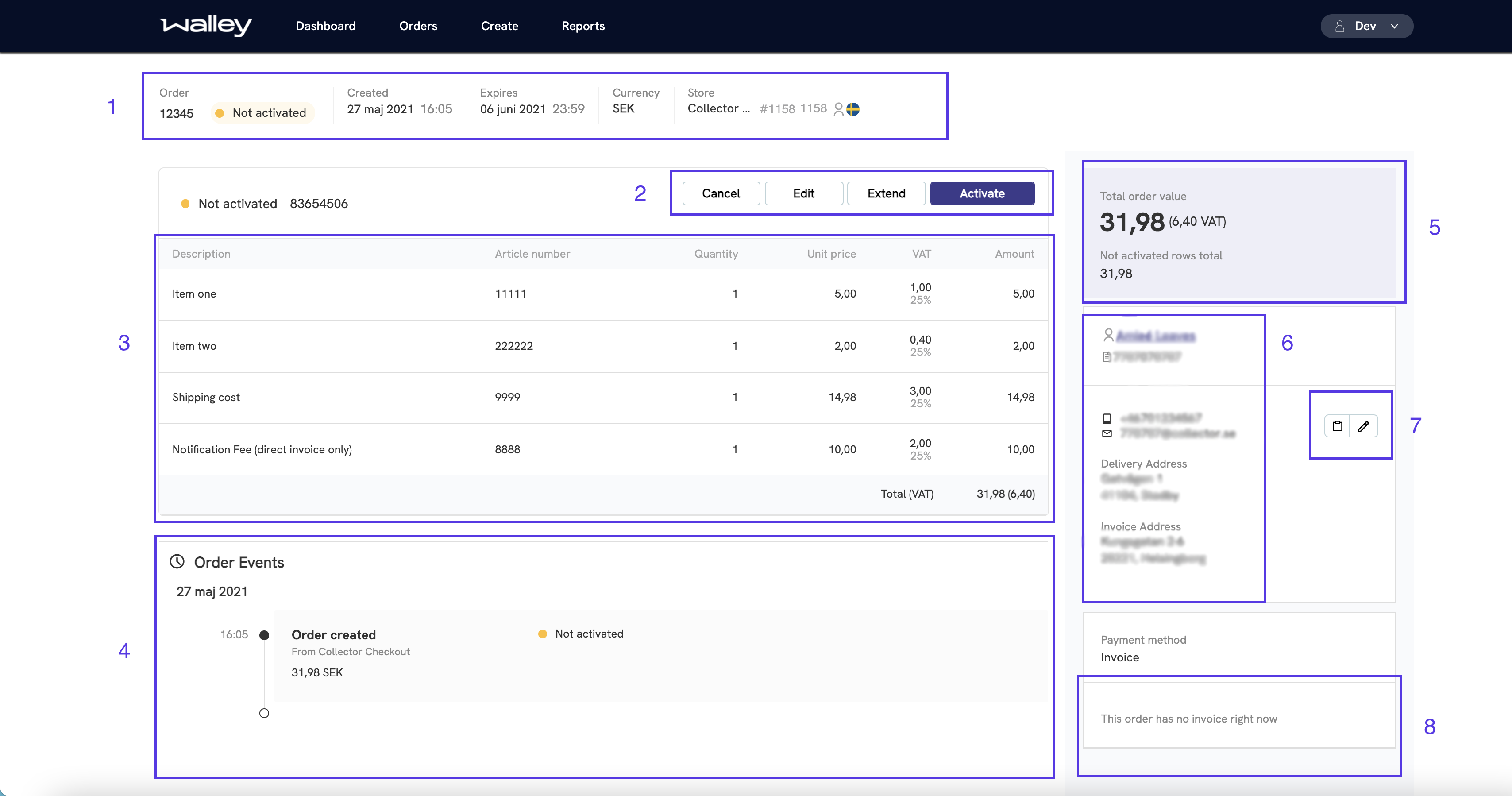The image size is (1512, 796).
Task: Click the event amount 31,98 SEK
Action: [x=317, y=673]
